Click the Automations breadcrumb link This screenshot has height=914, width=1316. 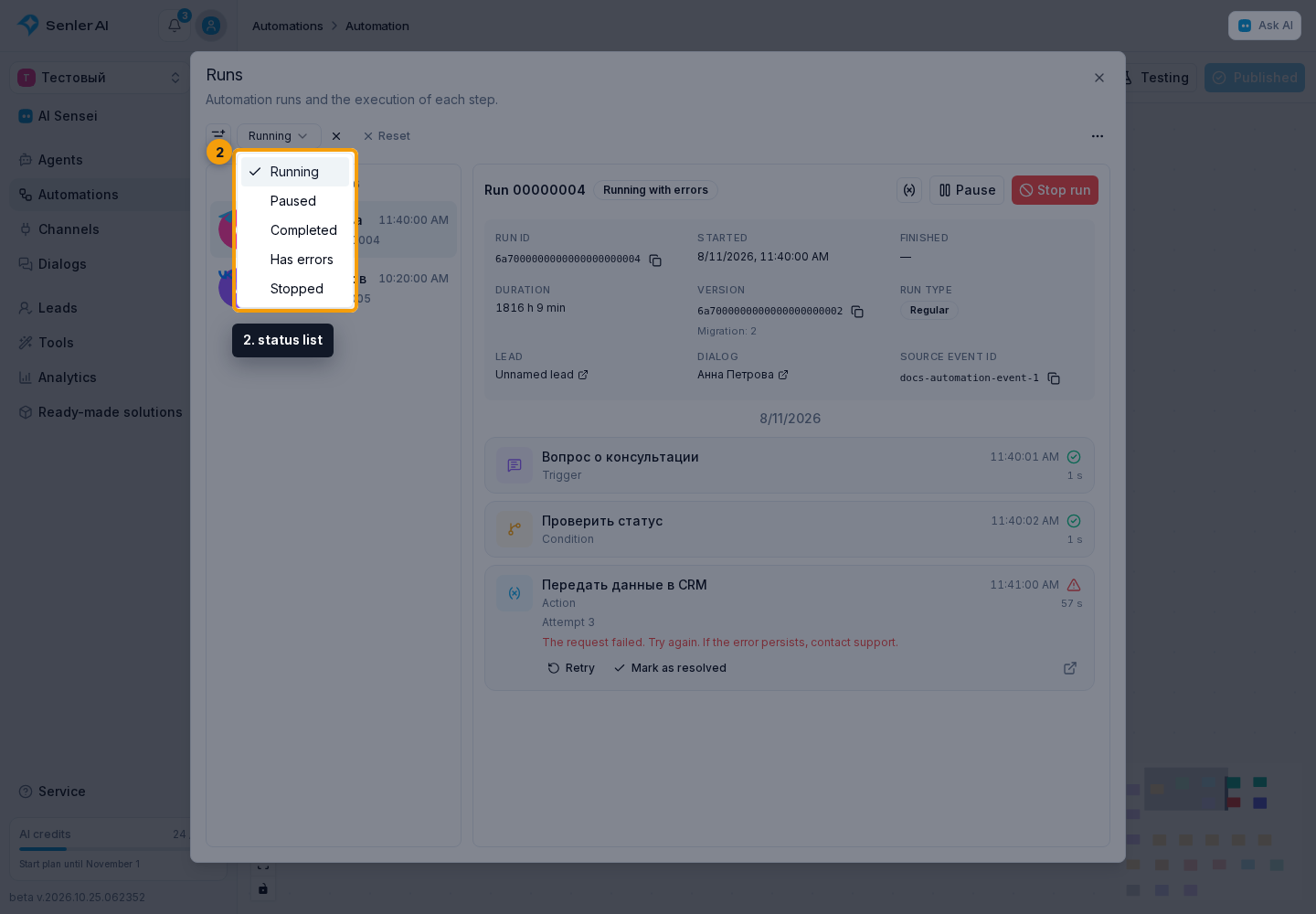[288, 26]
